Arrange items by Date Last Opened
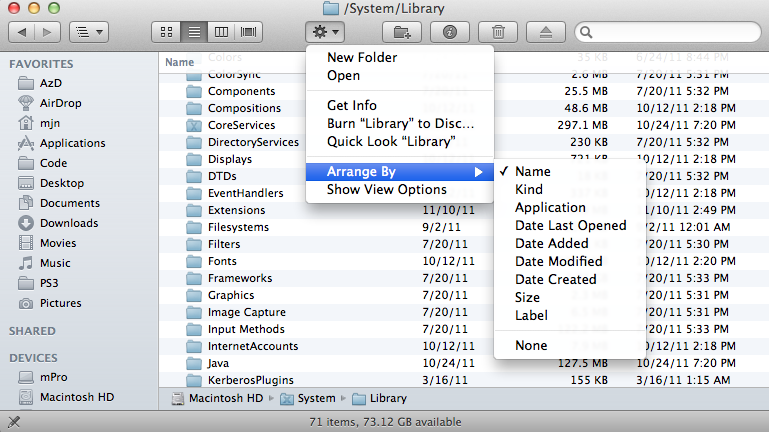The height and width of the screenshot is (432, 769). (x=570, y=226)
